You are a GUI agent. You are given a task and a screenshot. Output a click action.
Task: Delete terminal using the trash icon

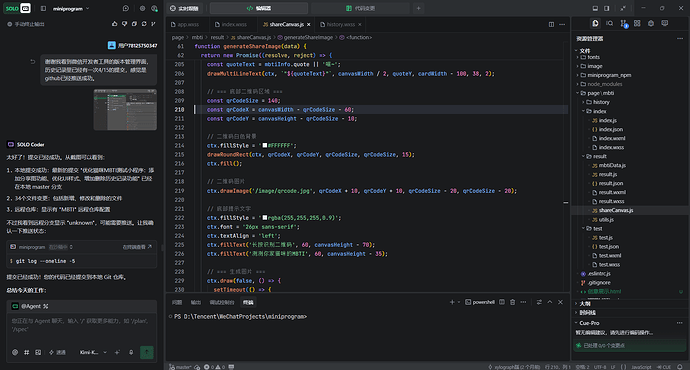pyautogui.click(x=512, y=302)
